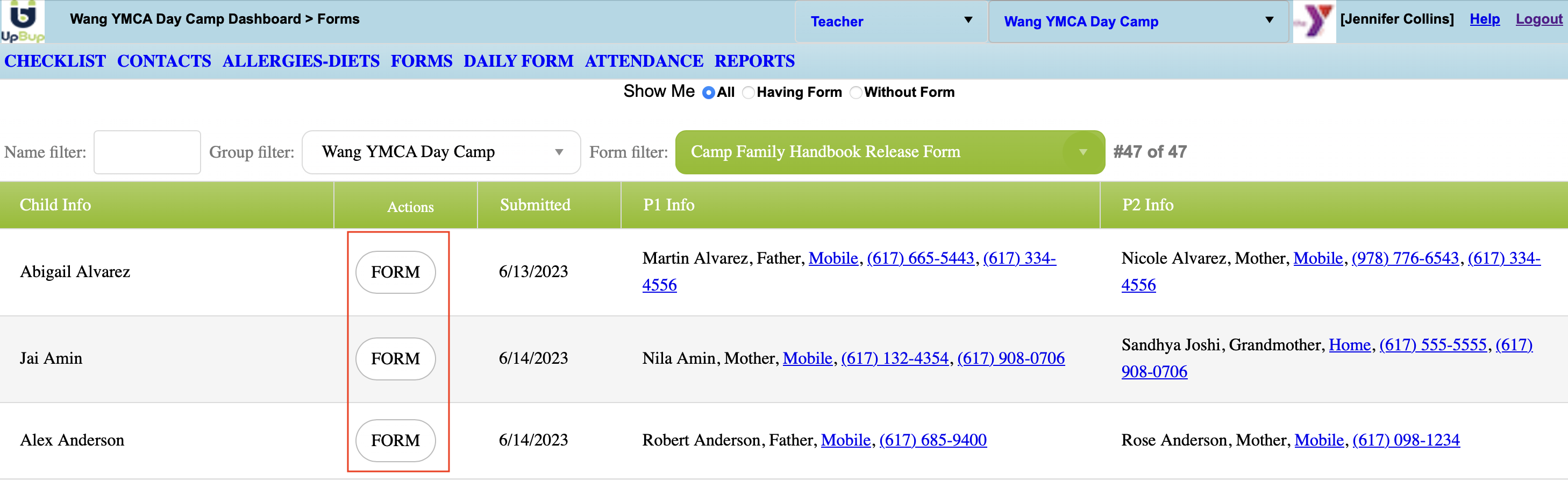Call Robert Anderson at (617) 685-9400
Viewport: 1568px width, 480px height.
932,440
